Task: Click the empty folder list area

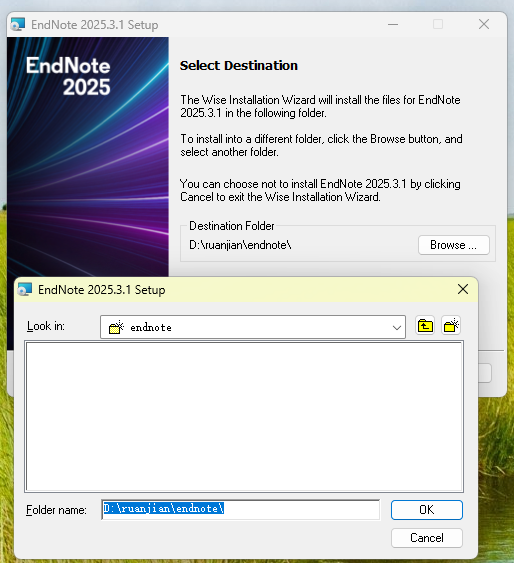Action: tap(244, 417)
